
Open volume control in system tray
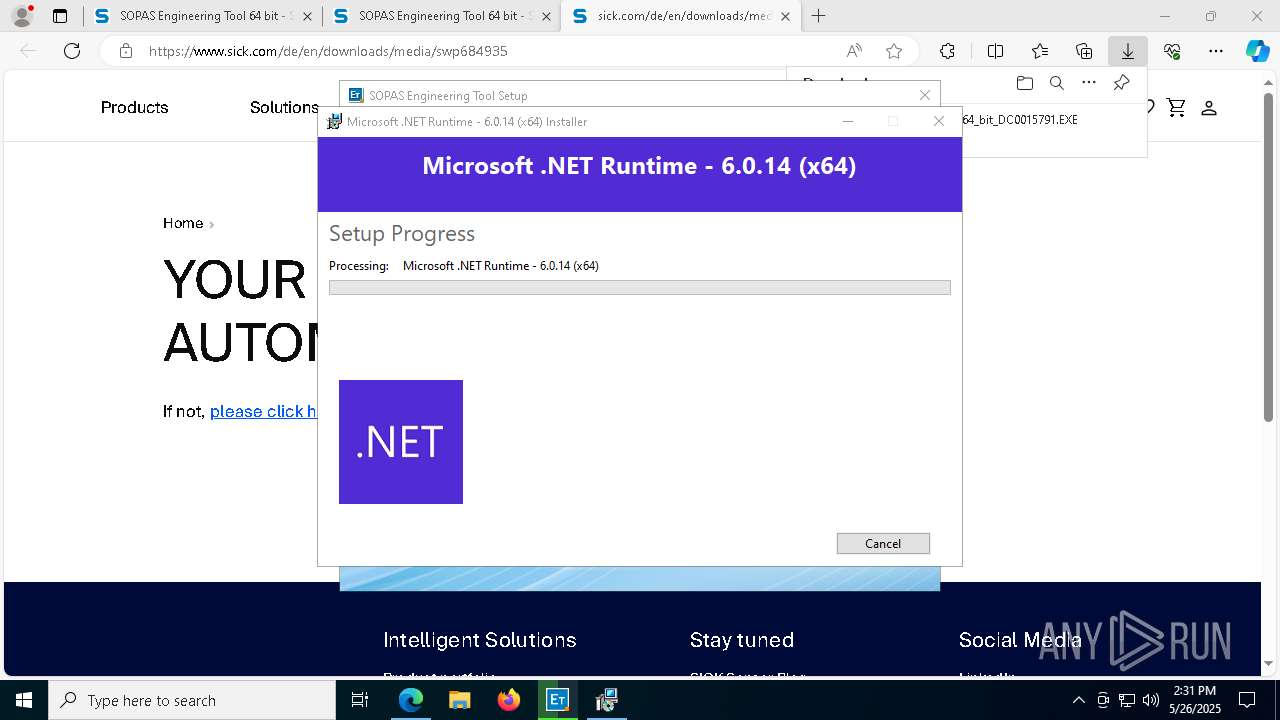[1150, 700]
